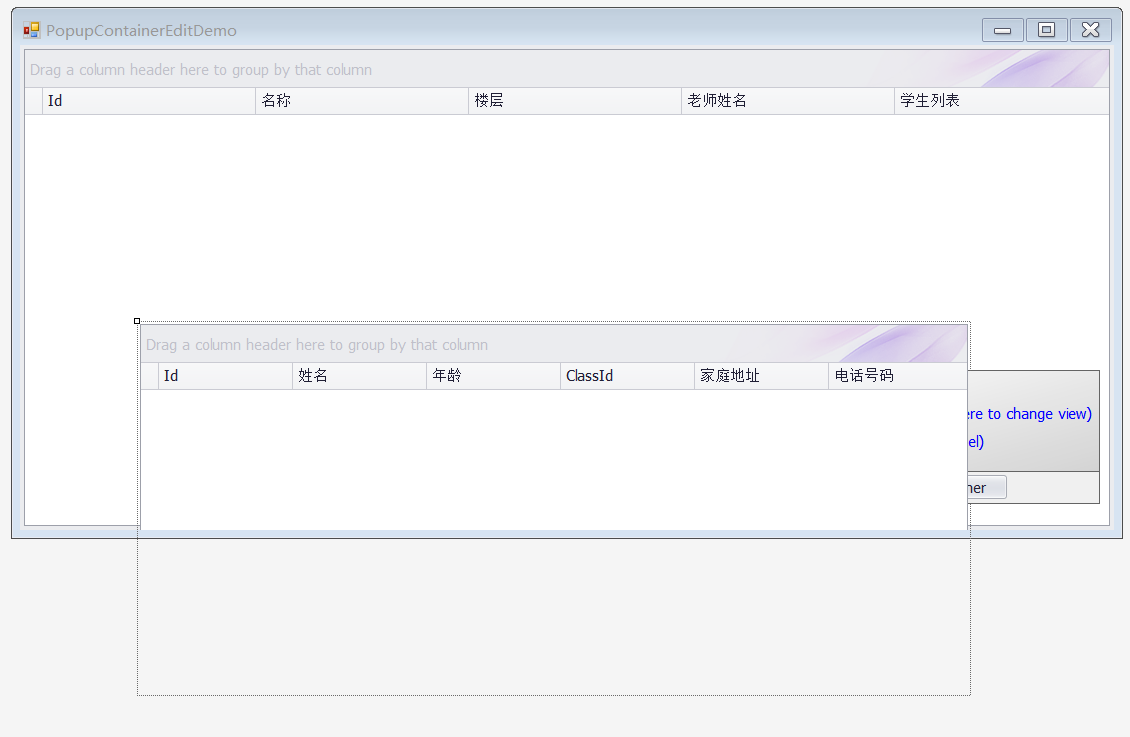Click the 学生列表 column header
Image resolution: width=1130 pixels, height=737 pixels.
coord(1000,100)
